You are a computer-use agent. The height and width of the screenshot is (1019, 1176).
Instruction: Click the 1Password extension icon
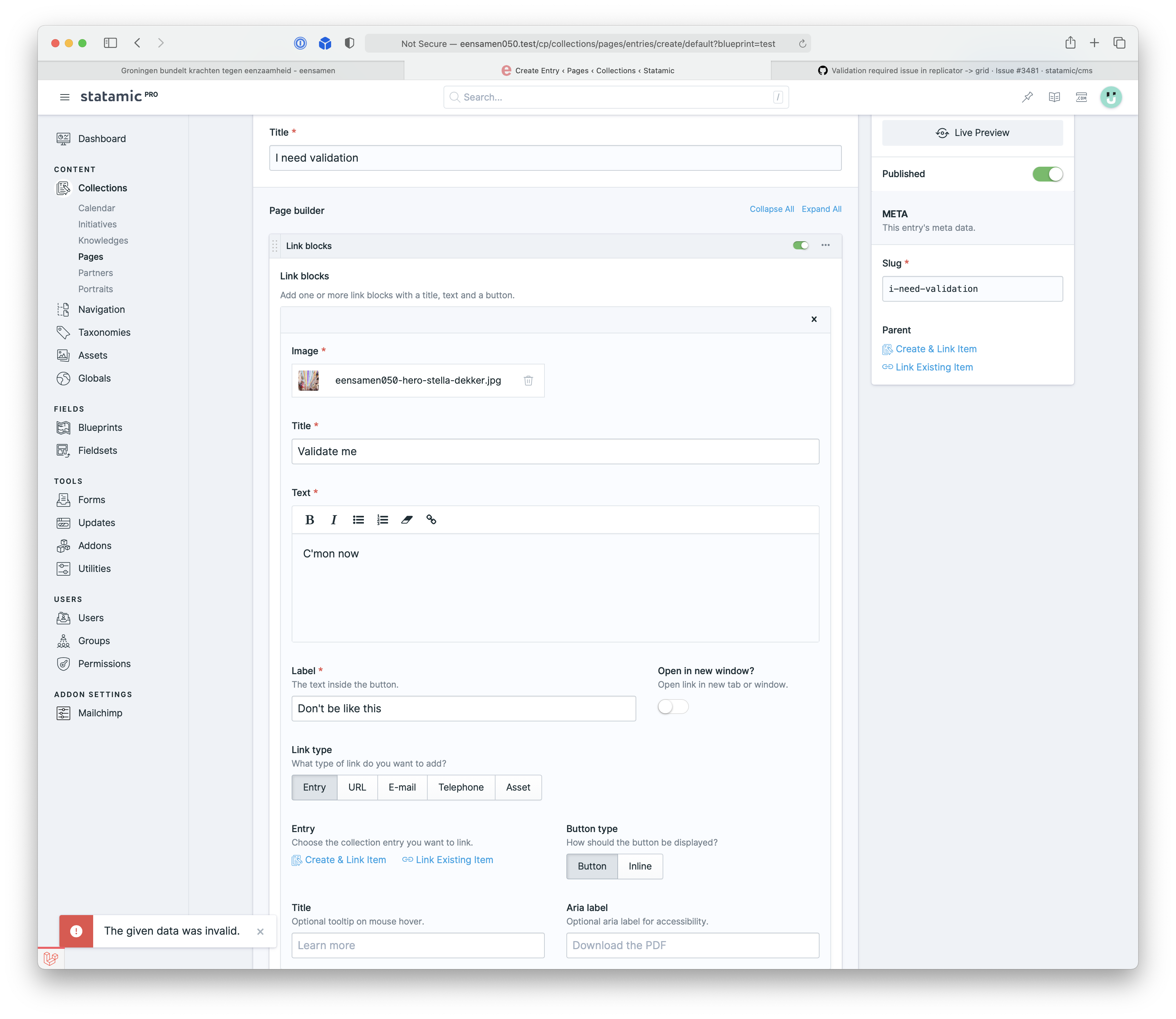tap(300, 43)
